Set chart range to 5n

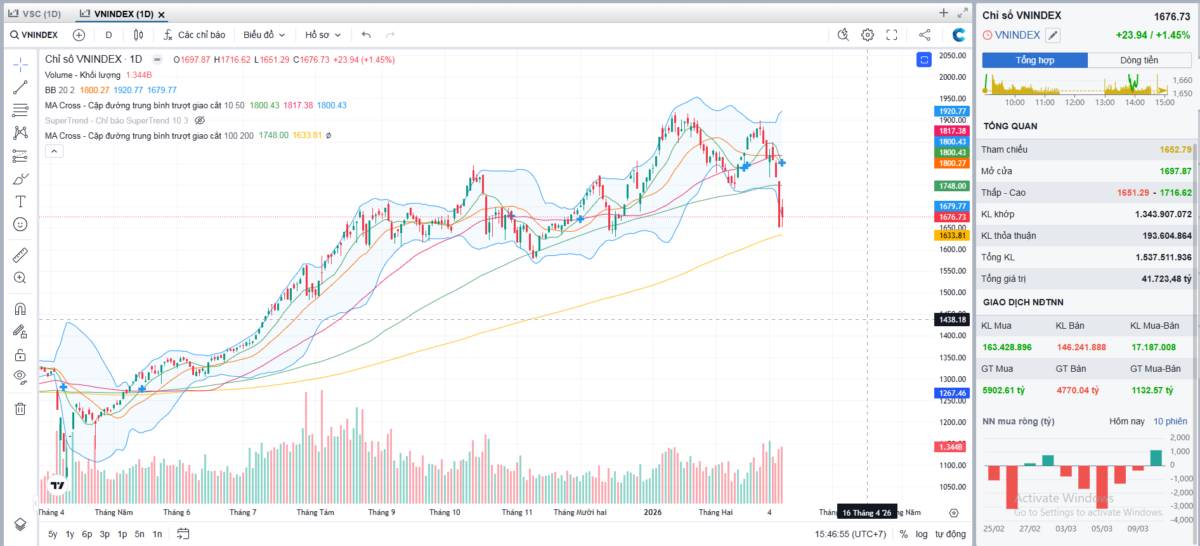coord(139,534)
